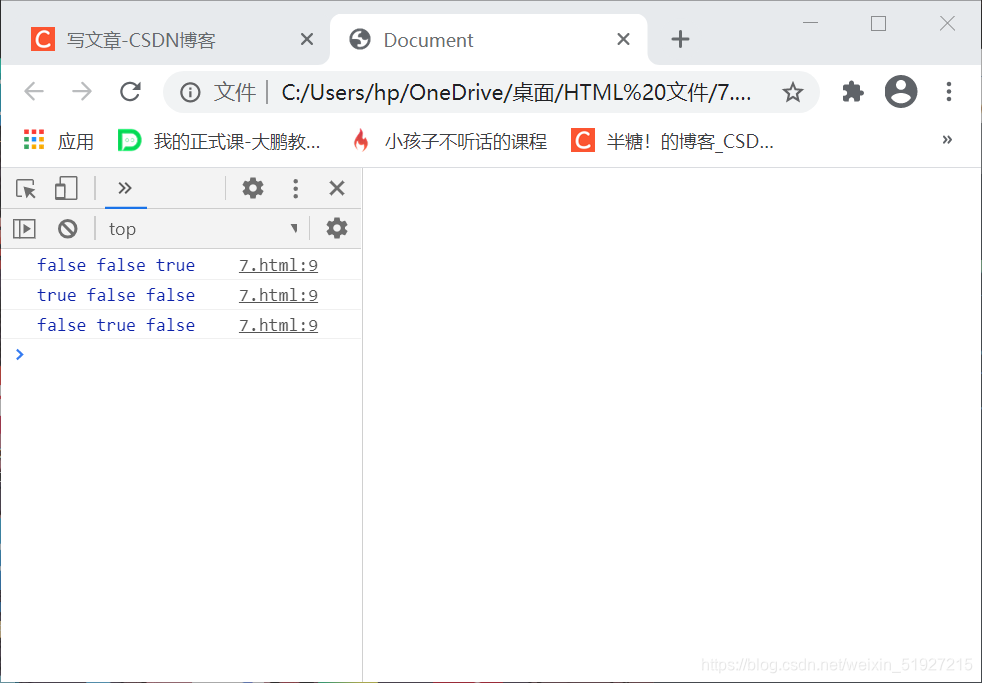982x683 pixels.
Task: Click the reload page icon
Action: (130, 91)
